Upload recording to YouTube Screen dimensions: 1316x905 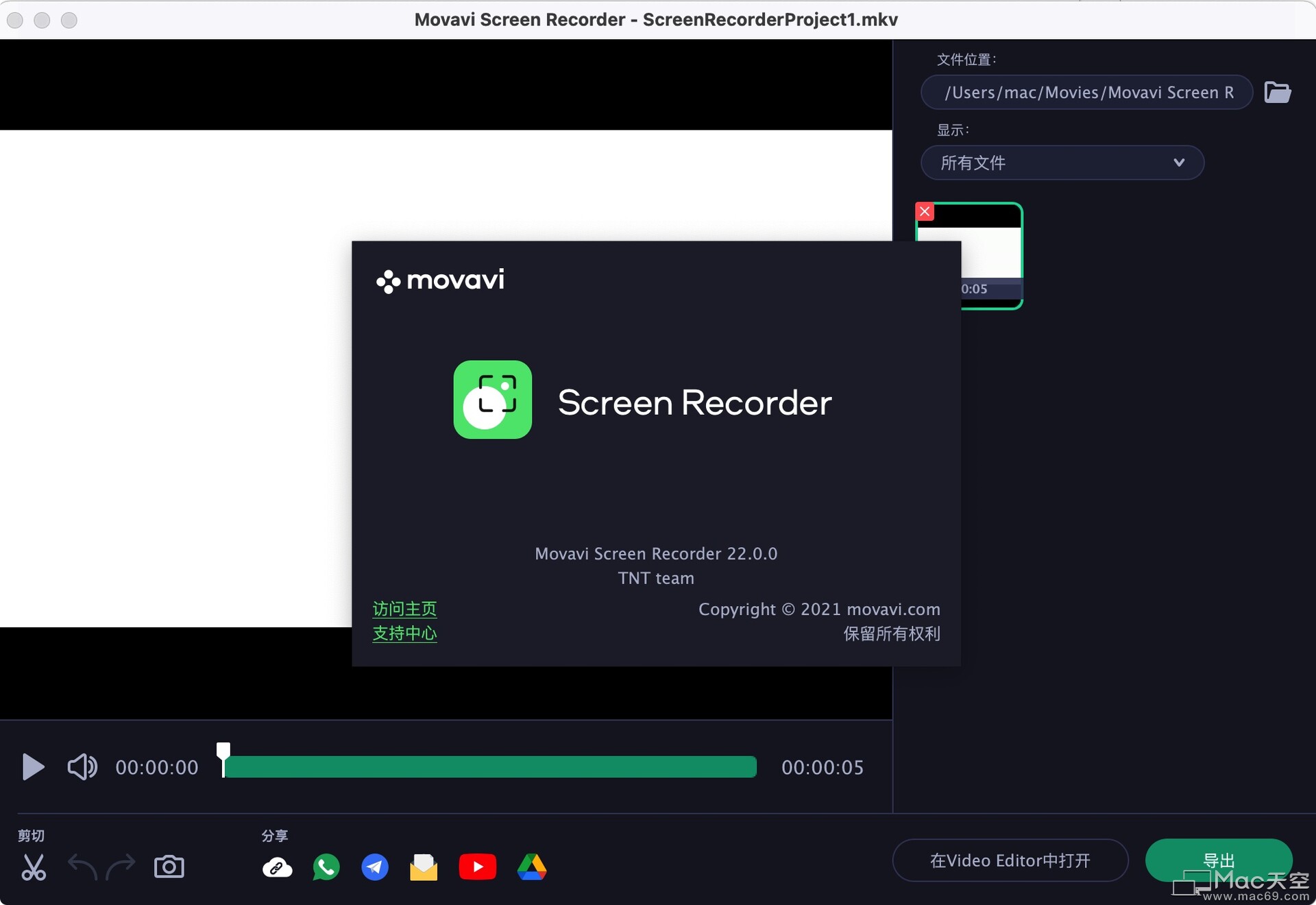click(x=478, y=867)
